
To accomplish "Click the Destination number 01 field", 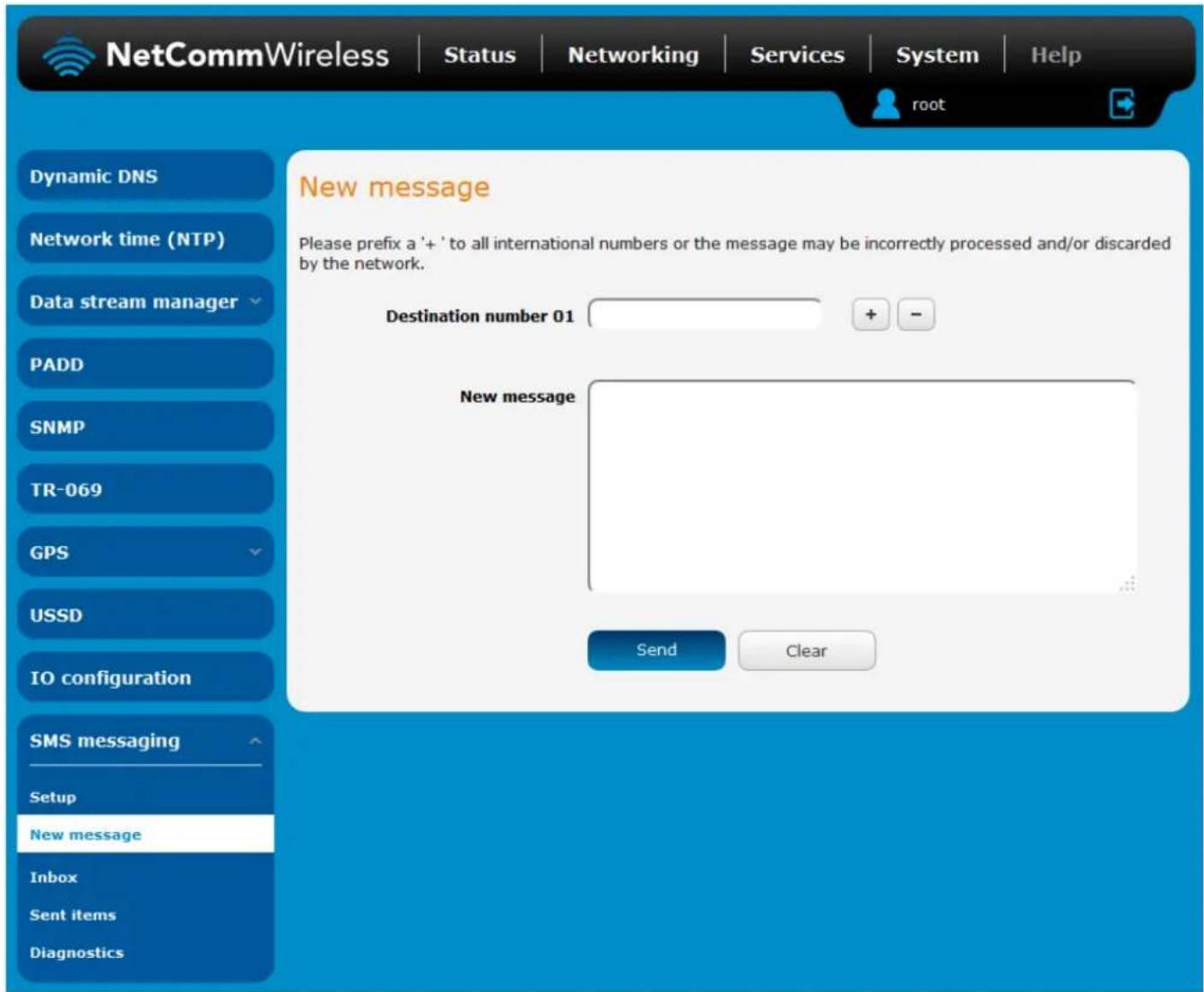I will [x=705, y=315].
